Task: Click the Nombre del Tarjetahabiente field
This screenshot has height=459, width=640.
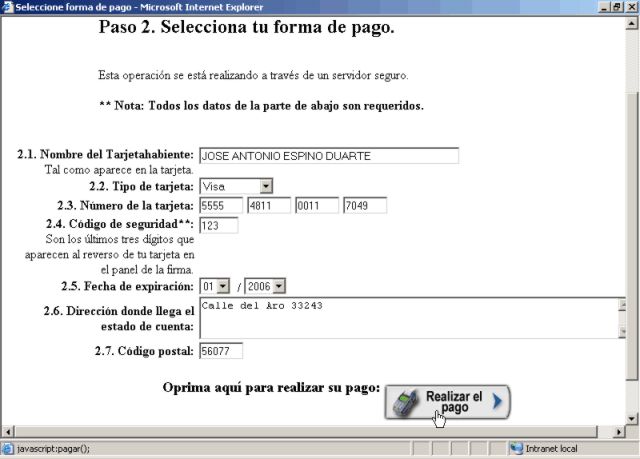Action: tap(328, 156)
